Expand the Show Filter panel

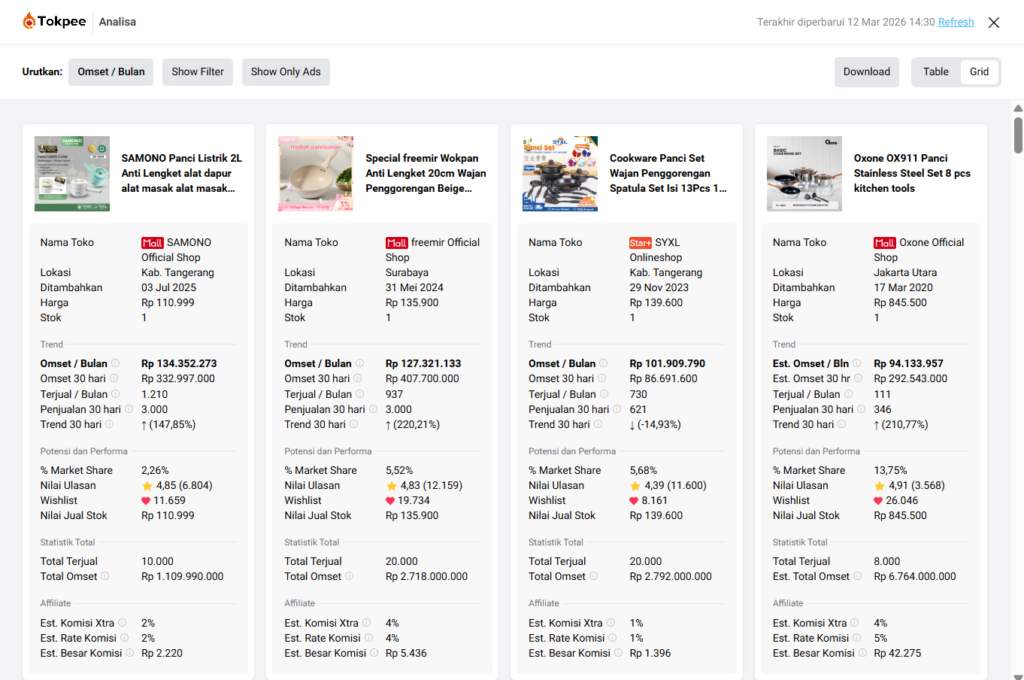pos(197,72)
